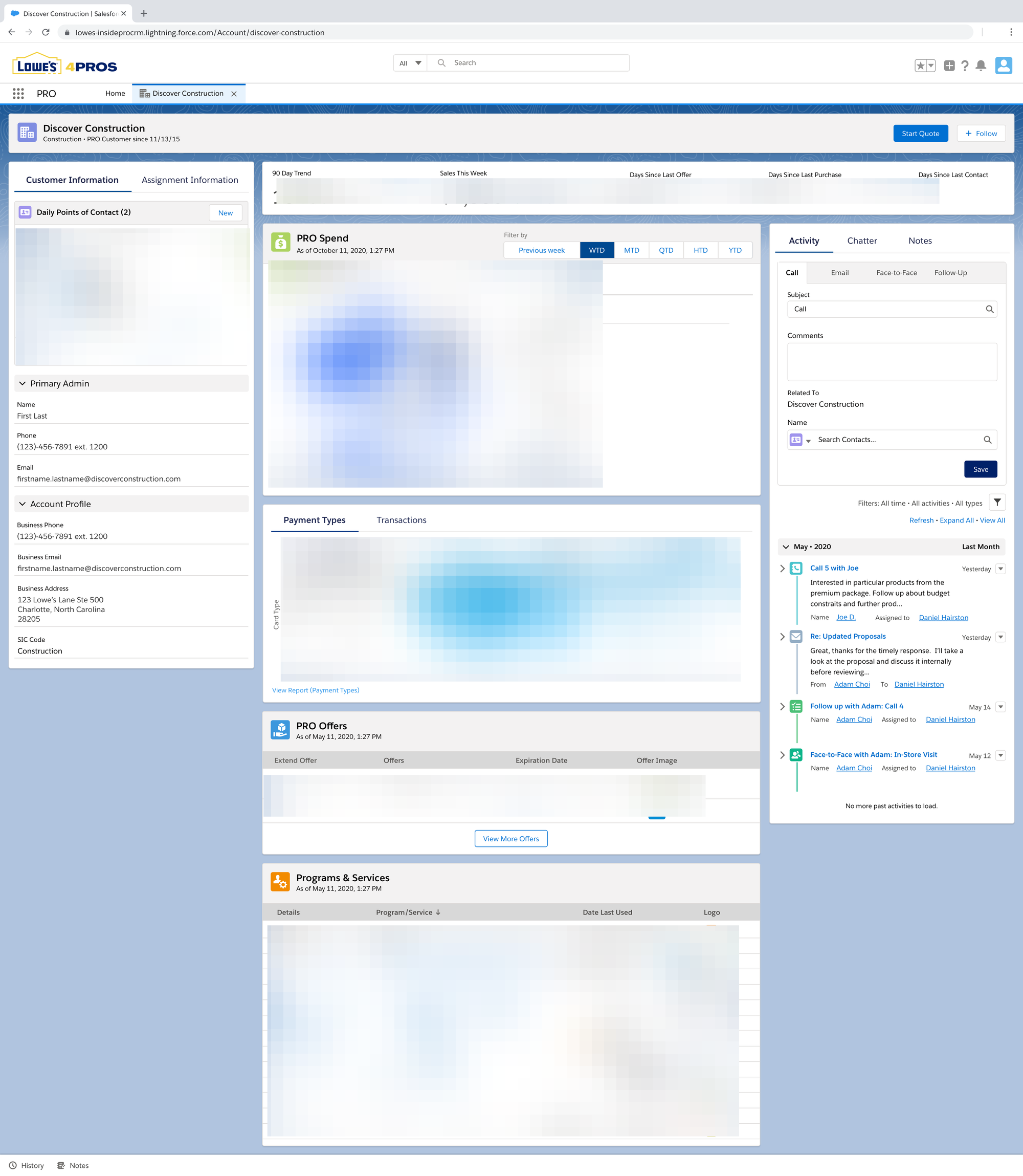Open View Report (Payment Types) link

pyautogui.click(x=316, y=690)
